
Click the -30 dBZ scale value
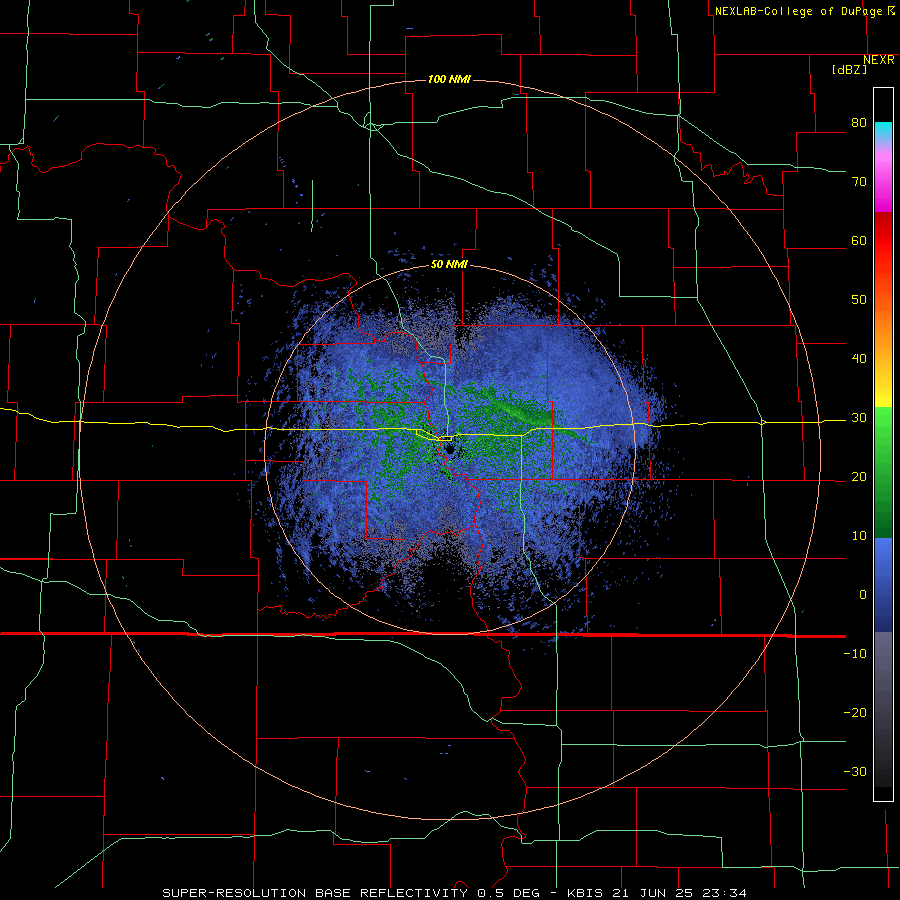click(855, 772)
